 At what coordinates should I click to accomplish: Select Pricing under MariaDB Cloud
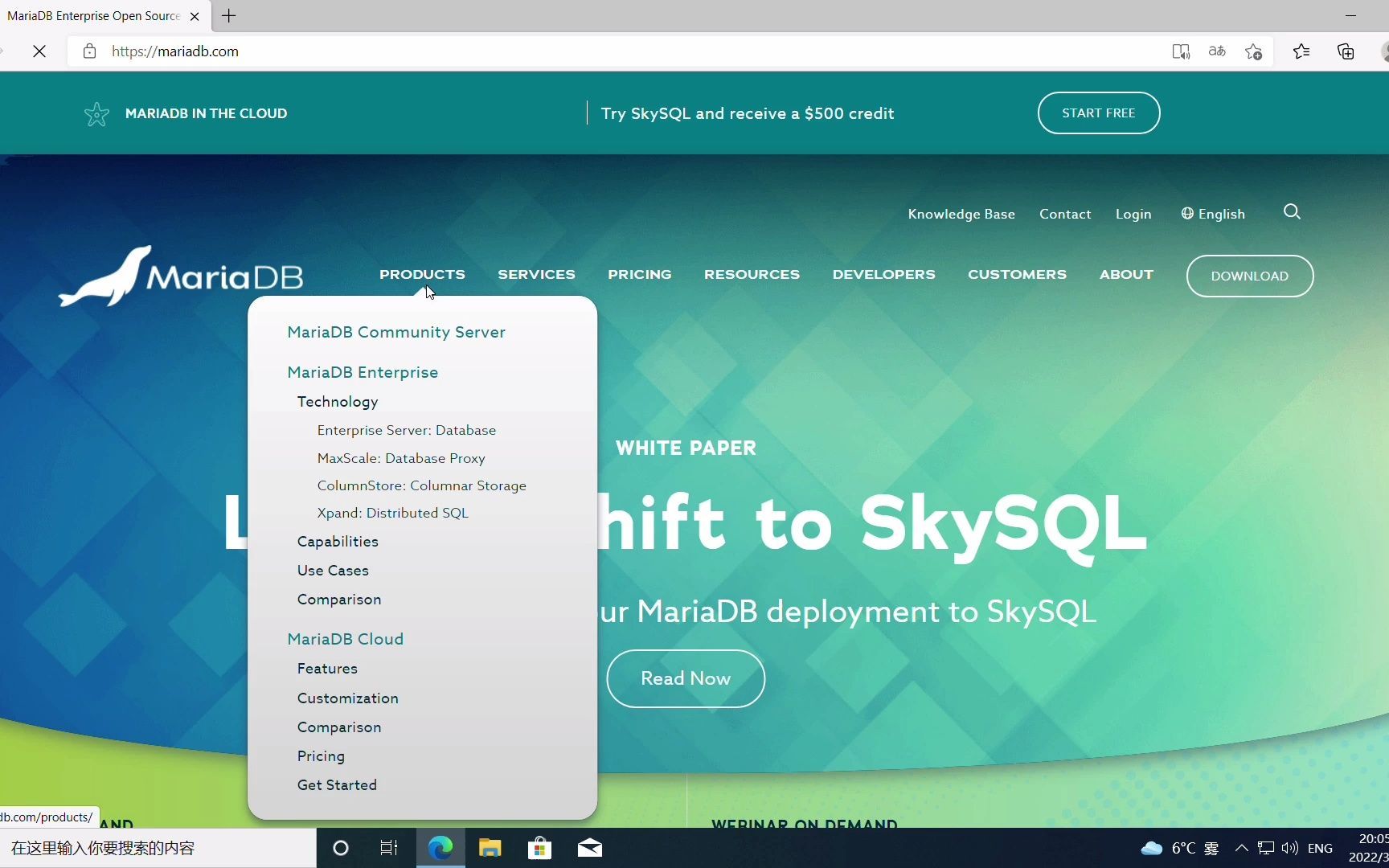coord(321,756)
